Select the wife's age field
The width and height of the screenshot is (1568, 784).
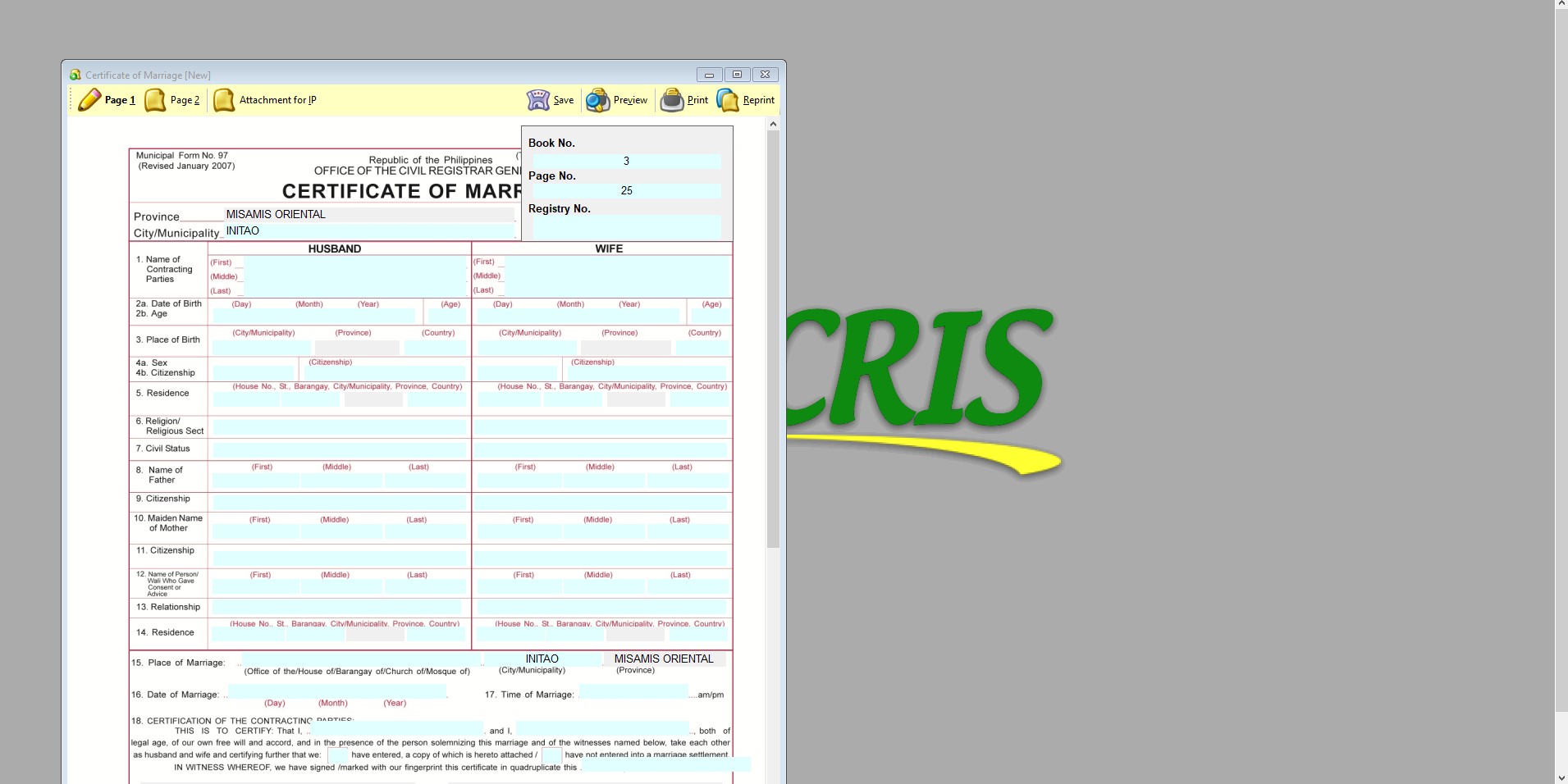(x=710, y=316)
